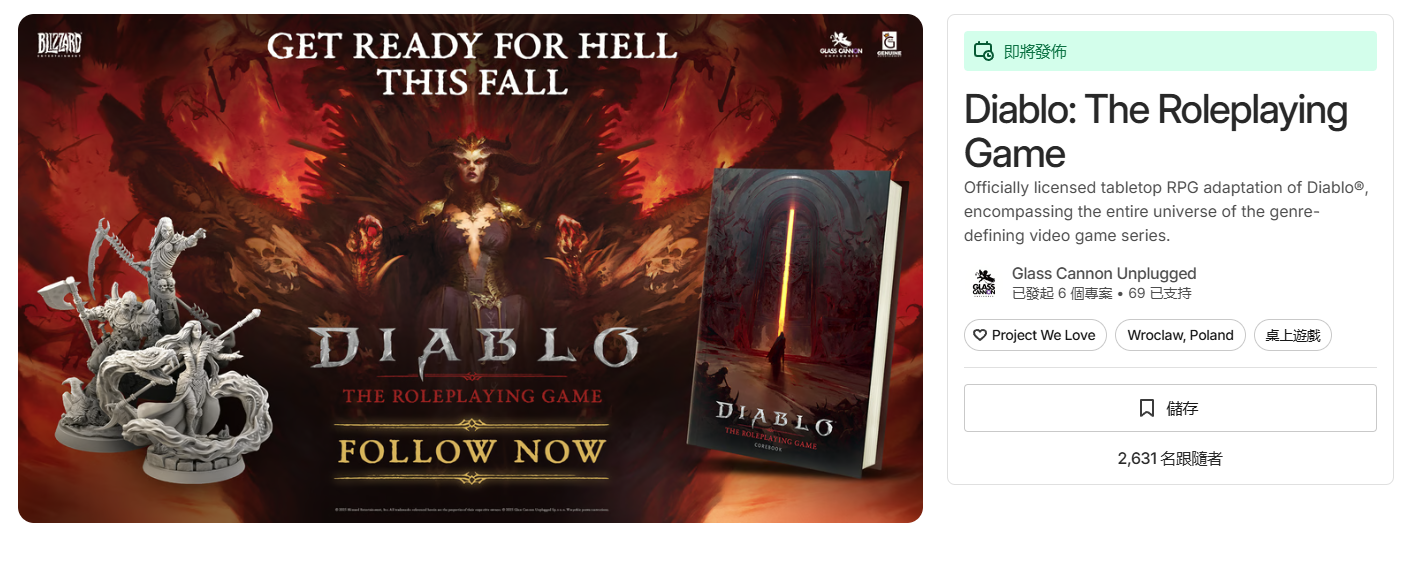Viewport: 1419px width, 561px height.
Task: Select the Project We Love tag
Action: pyautogui.click(x=1035, y=335)
